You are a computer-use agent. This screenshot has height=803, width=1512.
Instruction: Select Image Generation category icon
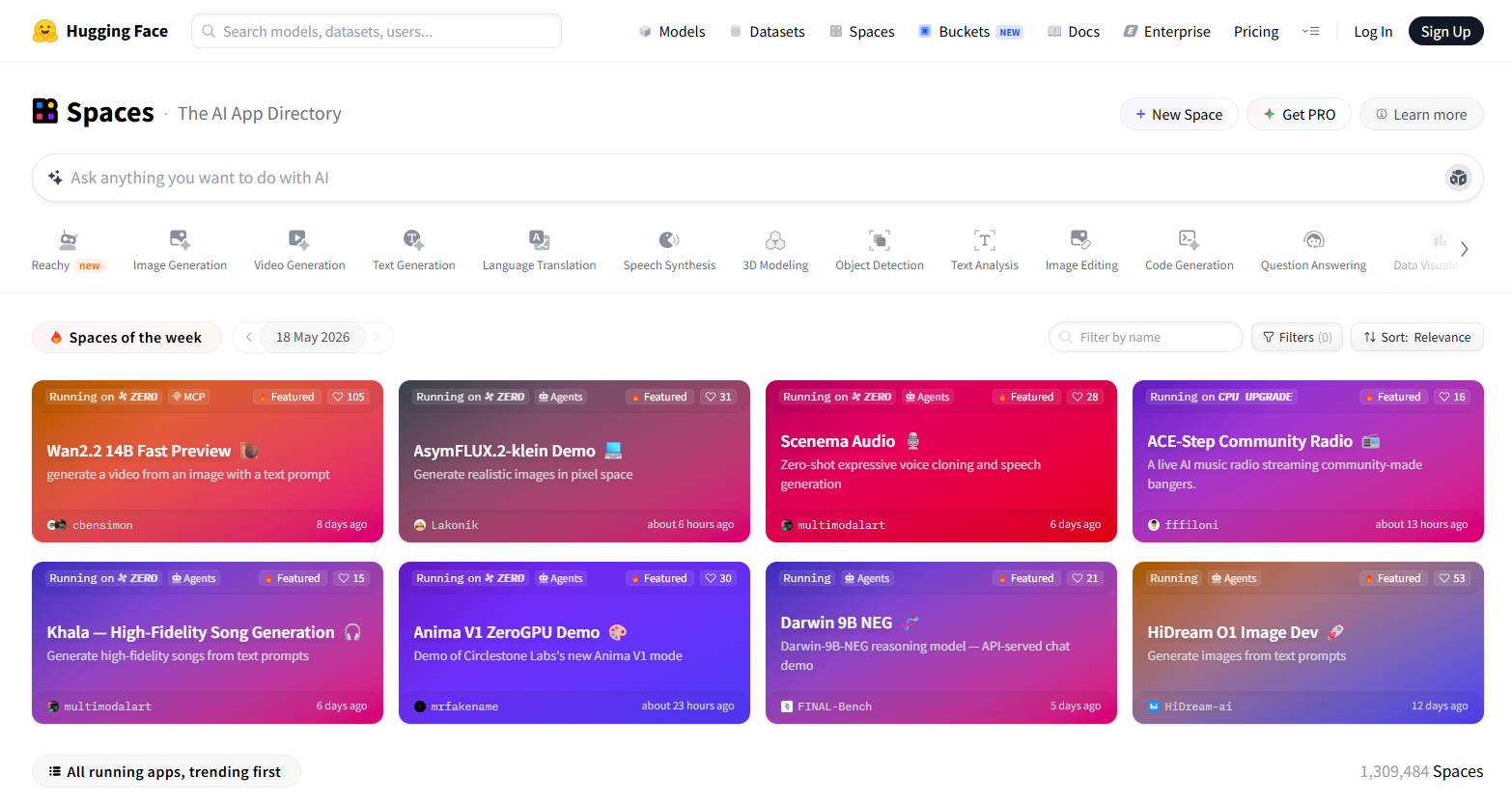tap(180, 239)
